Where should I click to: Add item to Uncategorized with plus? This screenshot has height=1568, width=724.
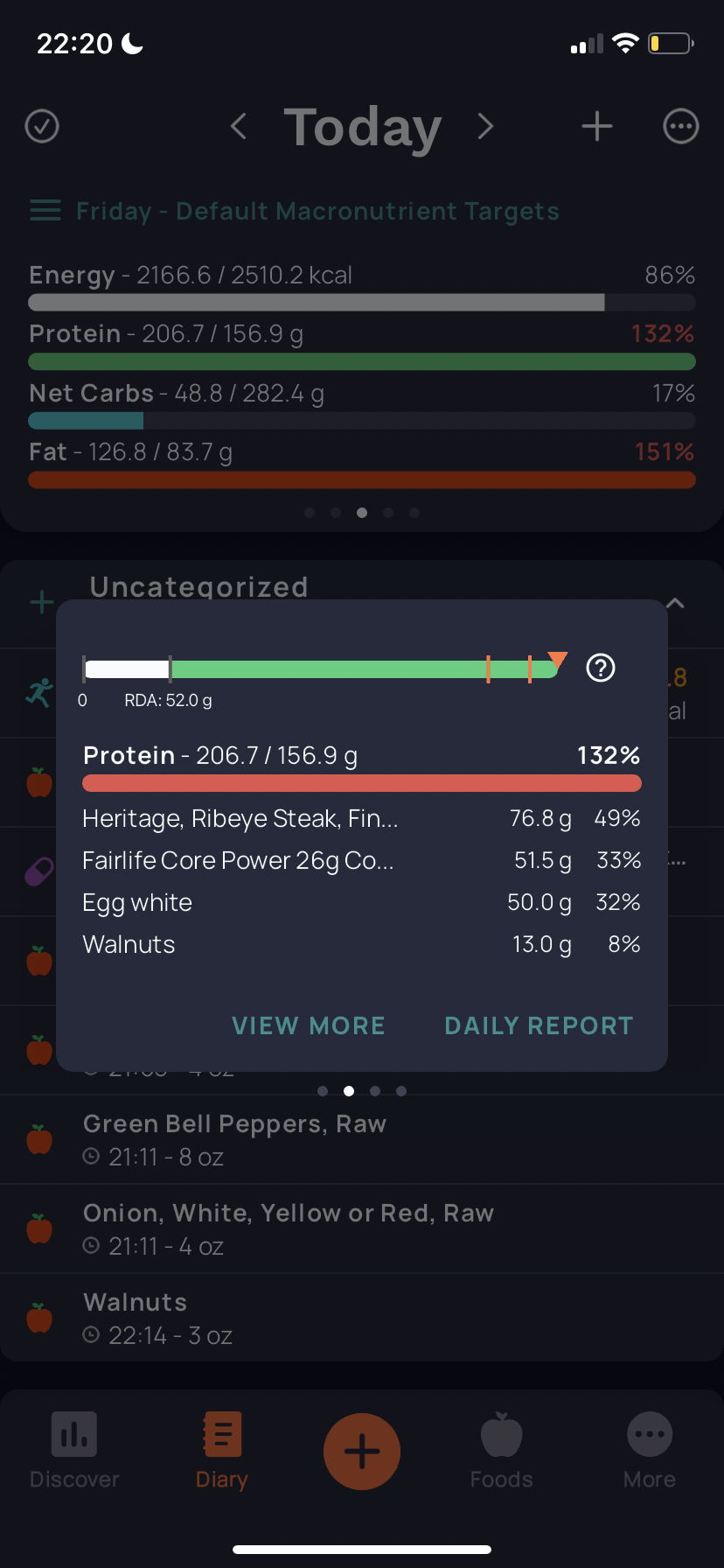pyautogui.click(x=42, y=602)
